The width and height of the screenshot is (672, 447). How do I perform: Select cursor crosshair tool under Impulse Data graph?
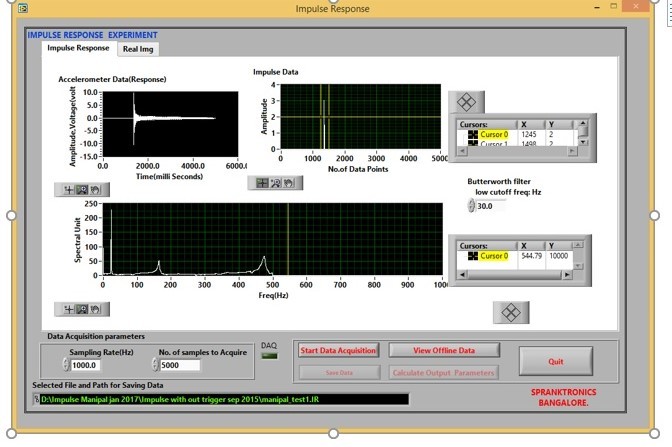pos(262,183)
